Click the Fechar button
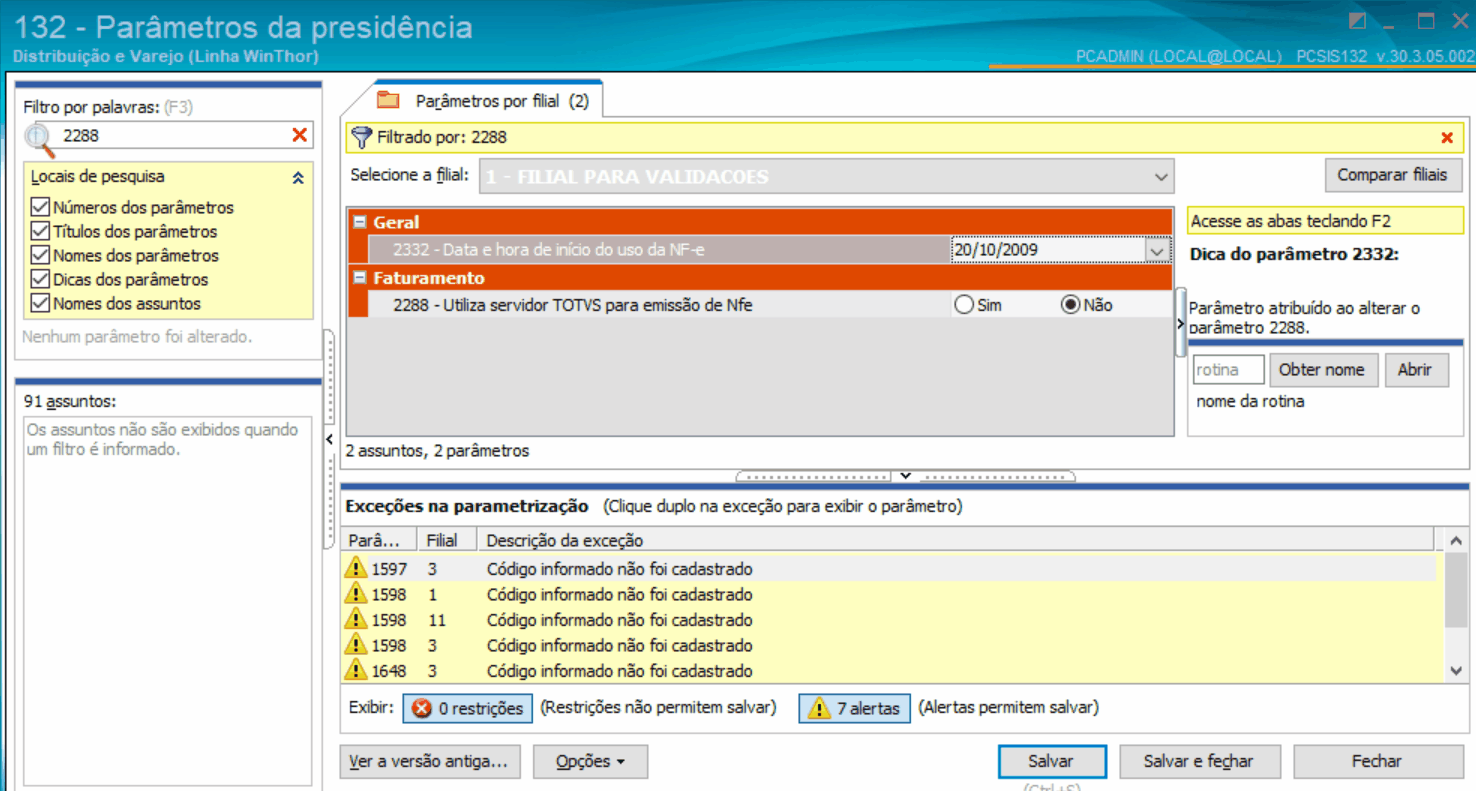1476x791 pixels. tap(1377, 762)
